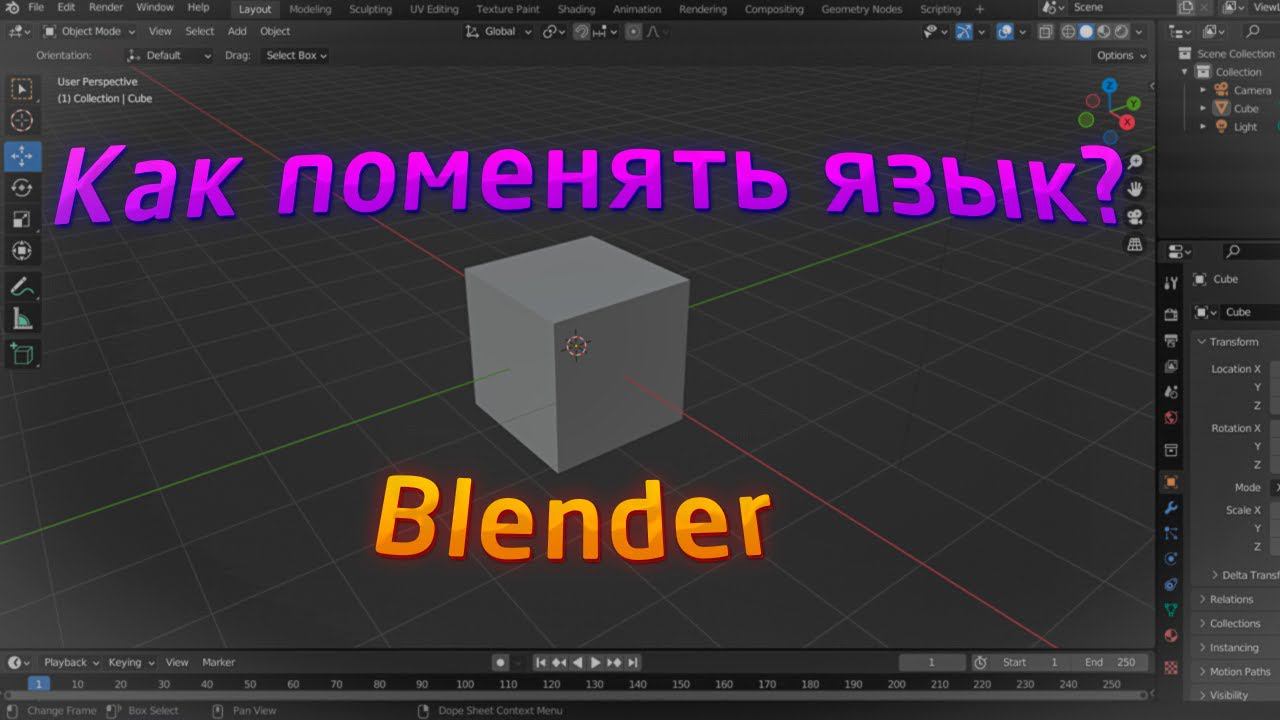Viewport: 1280px width, 720px height.
Task: Open the Render menu
Action: coord(106,8)
